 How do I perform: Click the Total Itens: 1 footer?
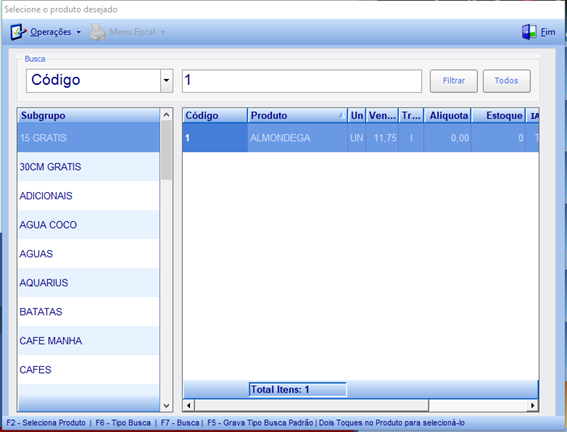298,390
